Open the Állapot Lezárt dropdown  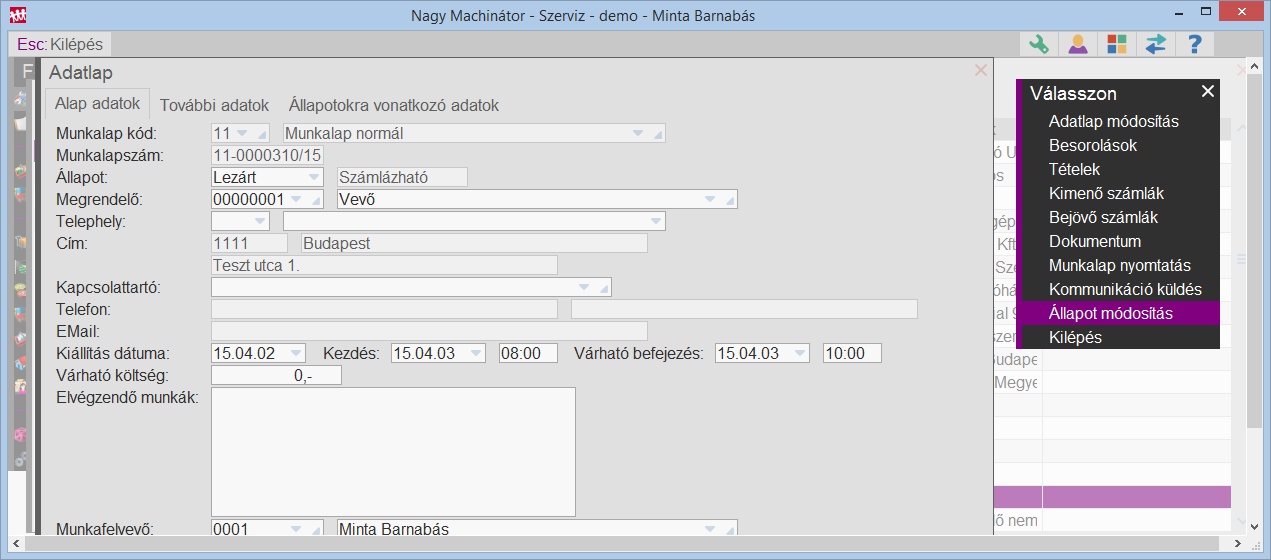[x=312, y=177]
